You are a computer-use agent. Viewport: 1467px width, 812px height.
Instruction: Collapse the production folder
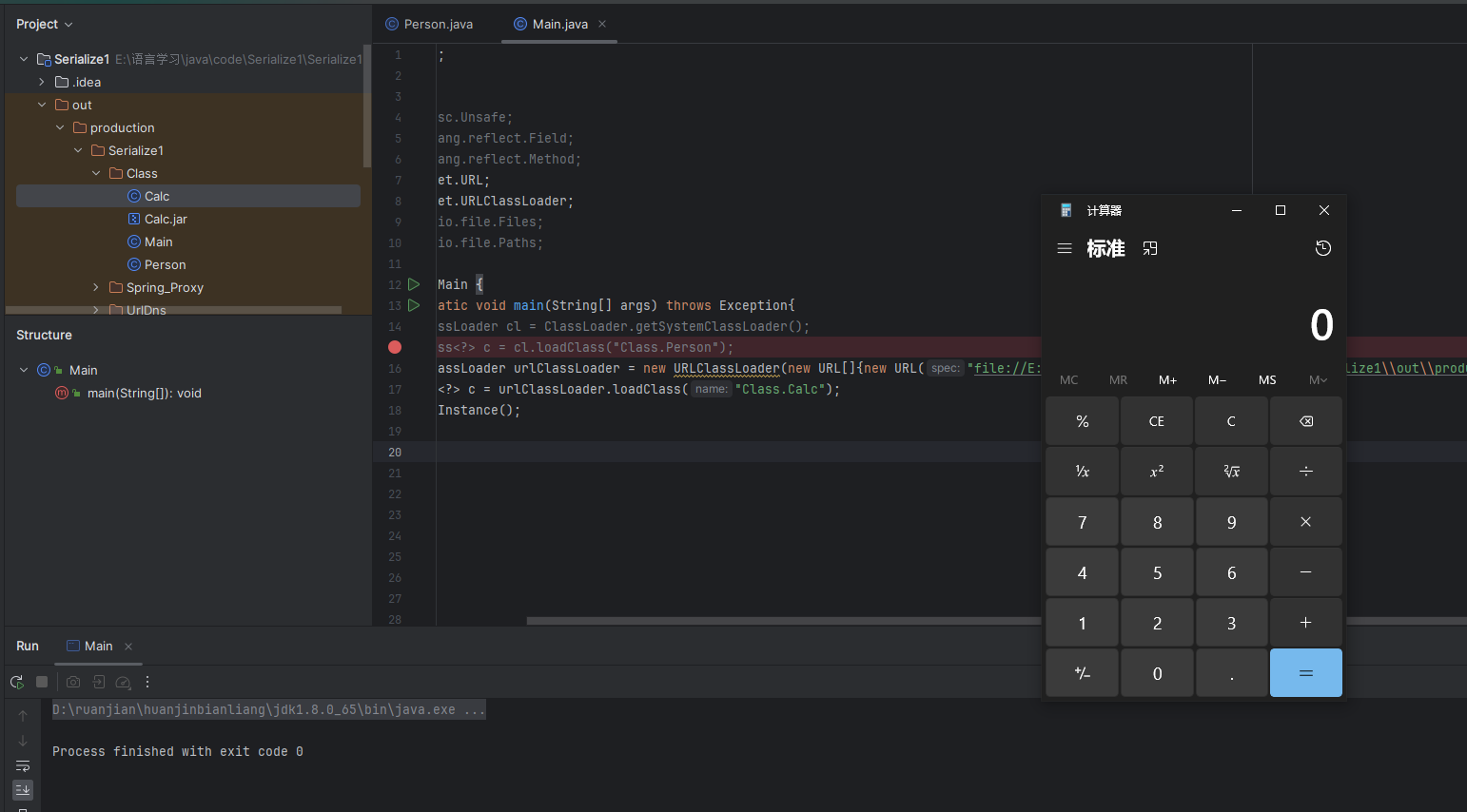pos(60,127)
